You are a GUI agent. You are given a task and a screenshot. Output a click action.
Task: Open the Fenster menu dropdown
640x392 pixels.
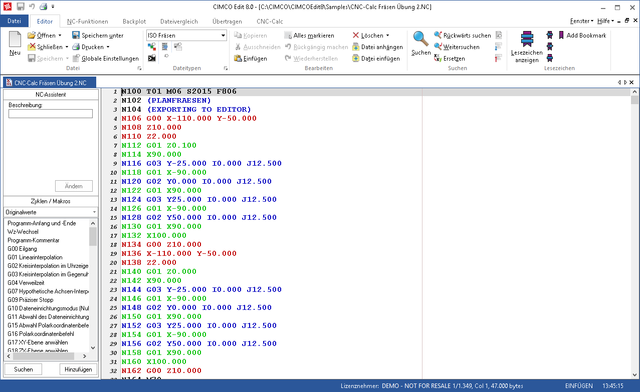click(582, 21)
